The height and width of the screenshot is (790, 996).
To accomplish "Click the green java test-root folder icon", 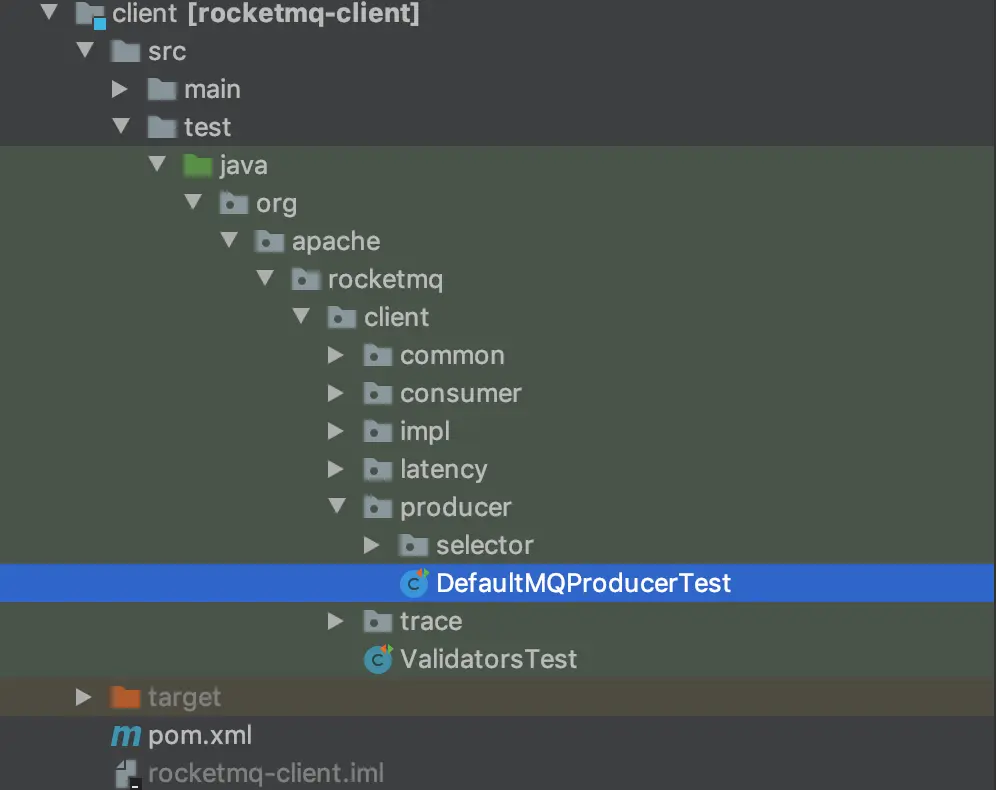I will (x=198, y=165).
